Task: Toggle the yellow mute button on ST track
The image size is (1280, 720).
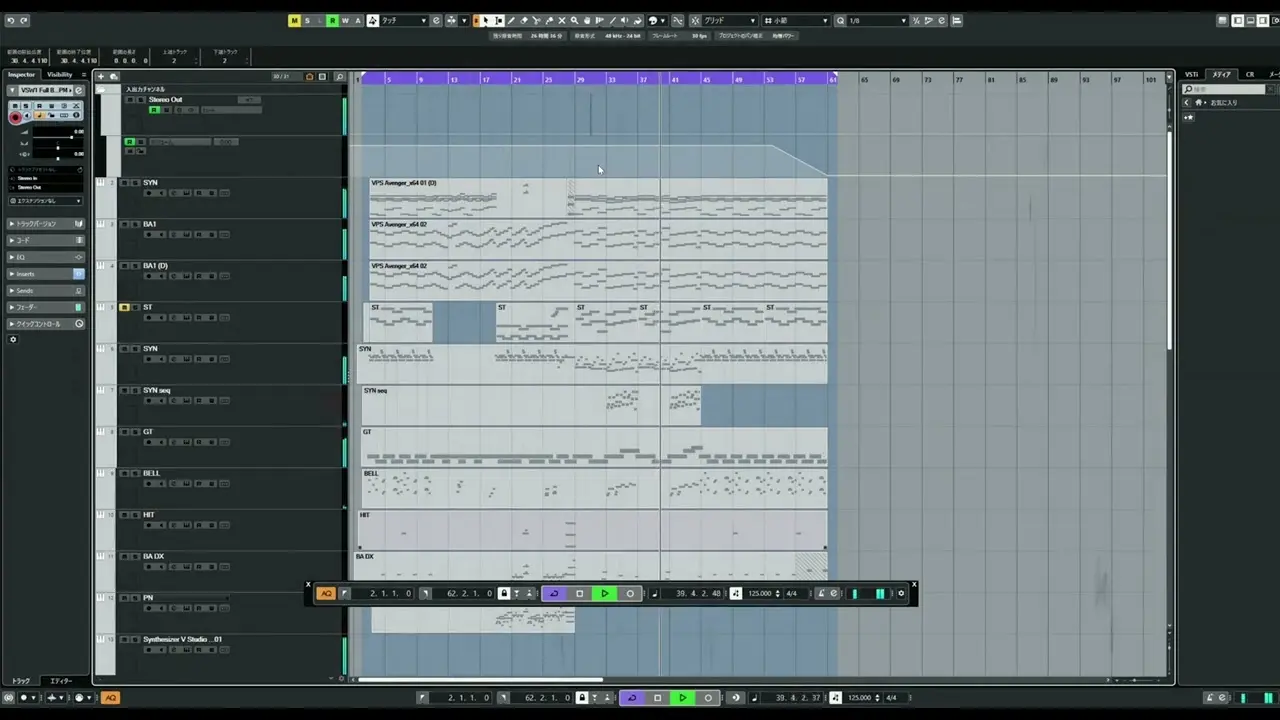Action: point(124,307)
